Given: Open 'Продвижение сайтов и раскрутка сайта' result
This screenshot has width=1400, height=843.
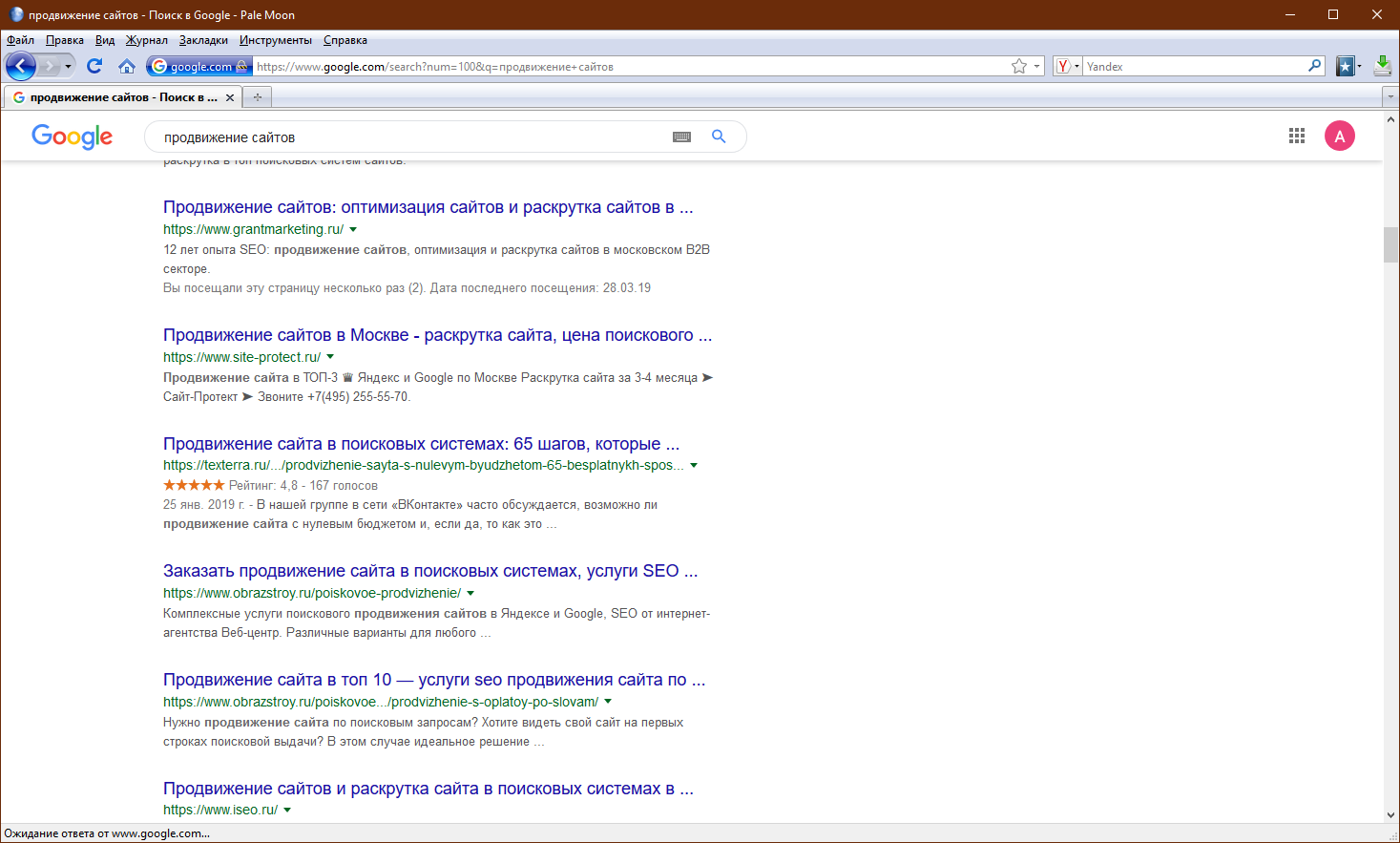Looking at the screenshot, I should click(428, 789).
